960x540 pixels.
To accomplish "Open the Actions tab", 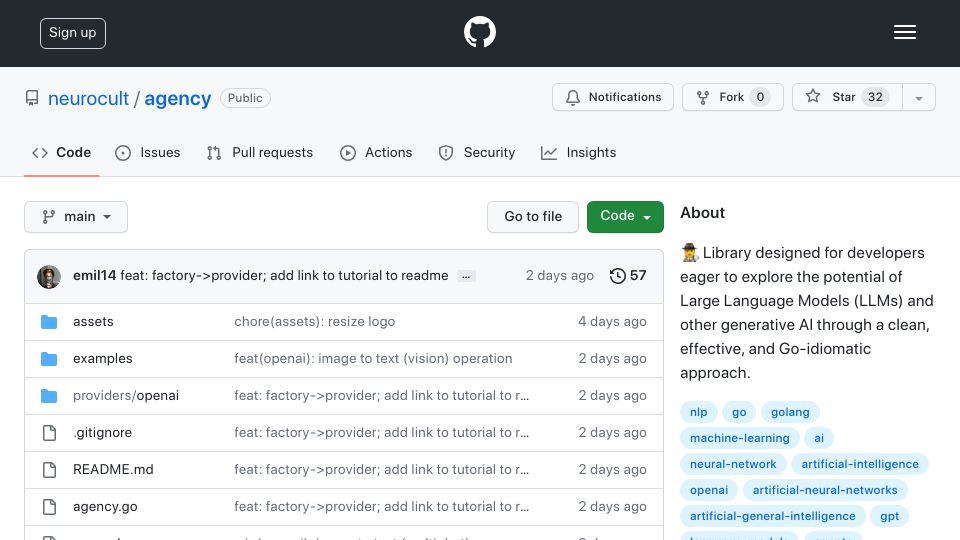I will coord(376,152).
